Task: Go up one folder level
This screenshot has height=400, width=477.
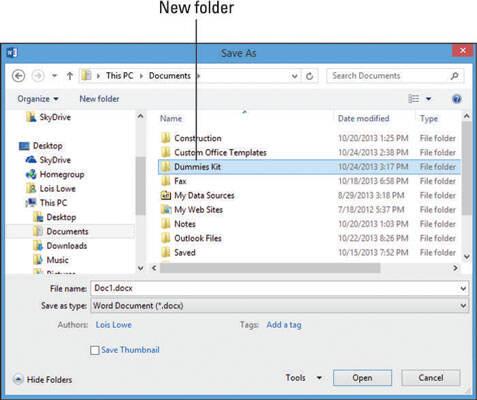Action: (x=70, y=76)
